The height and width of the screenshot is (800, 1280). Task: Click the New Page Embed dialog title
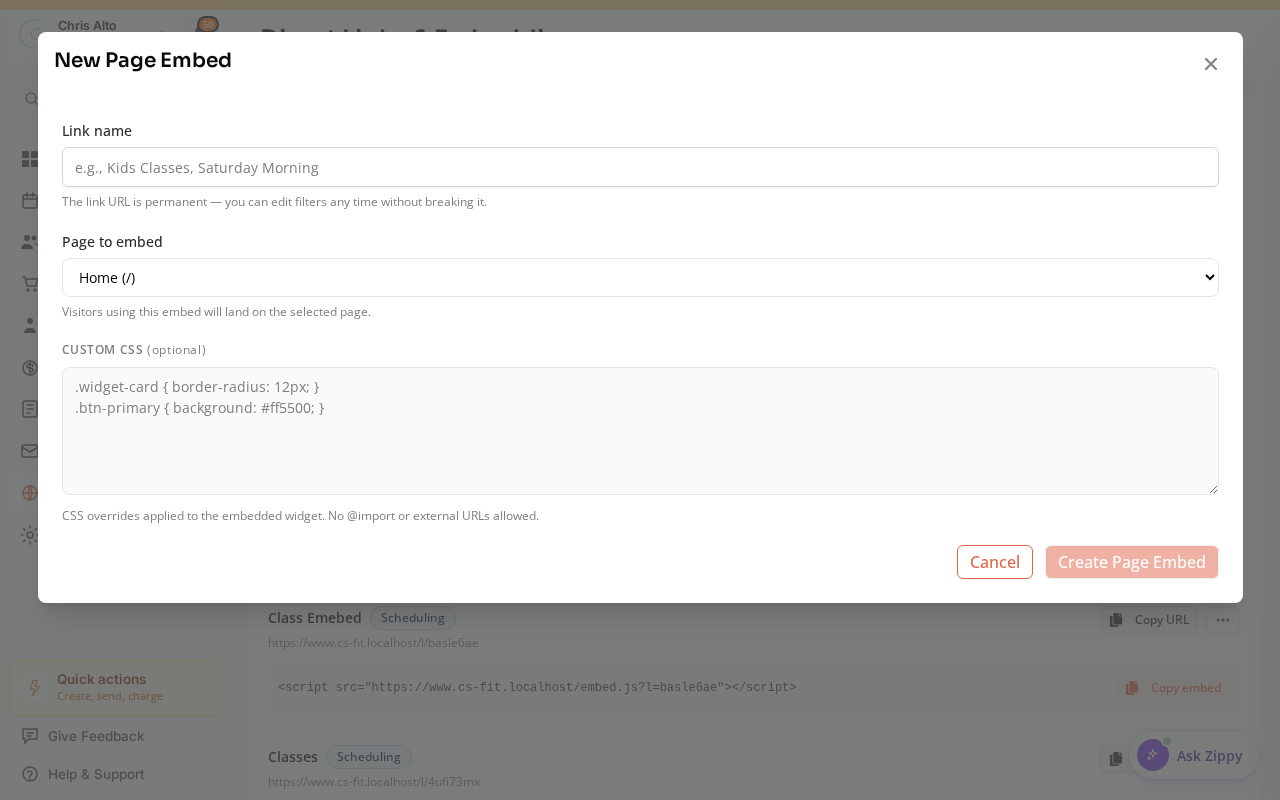click(x=143, y=60)
